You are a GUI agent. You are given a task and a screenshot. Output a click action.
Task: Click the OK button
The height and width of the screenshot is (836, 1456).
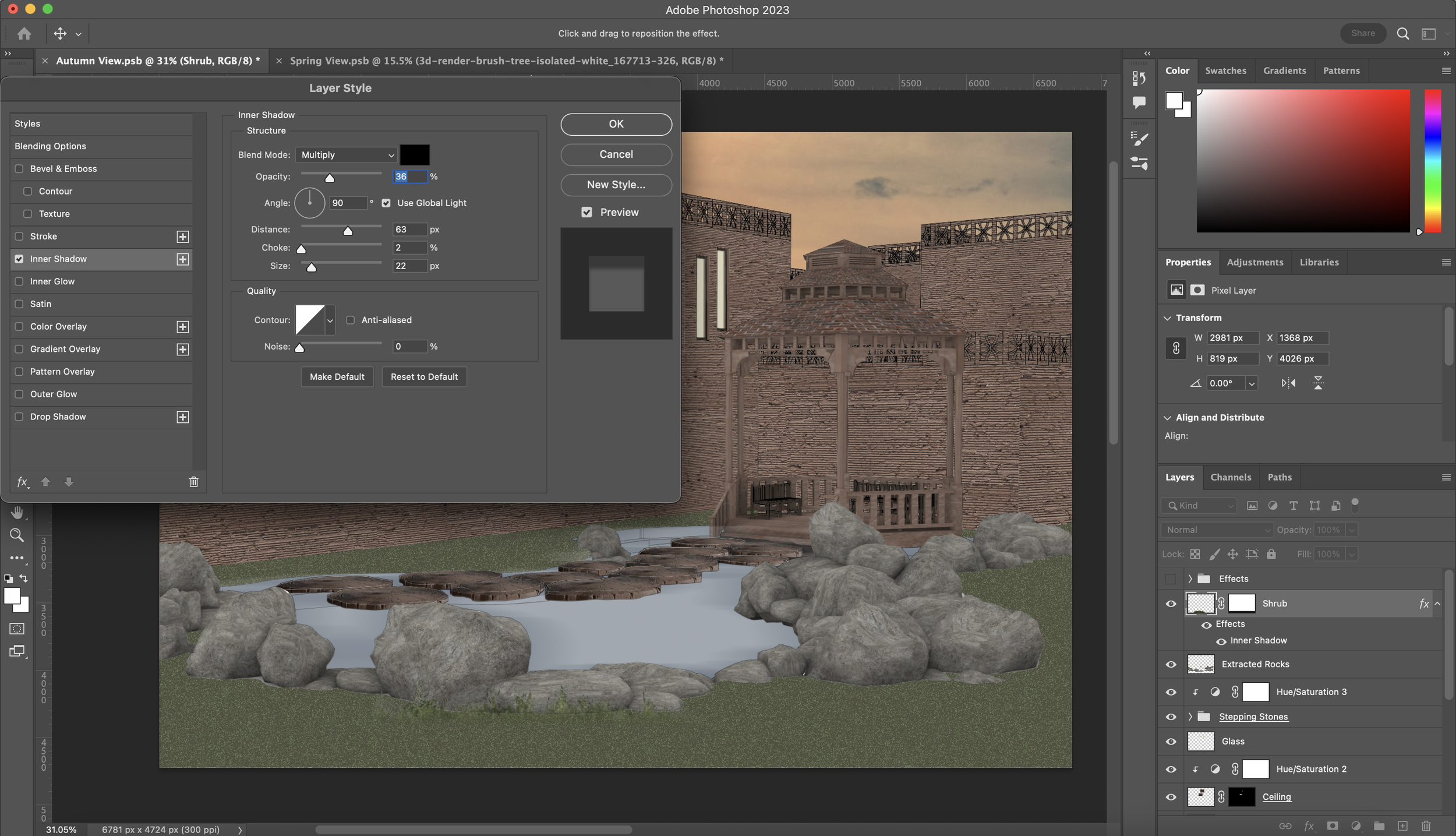[616, 124]
